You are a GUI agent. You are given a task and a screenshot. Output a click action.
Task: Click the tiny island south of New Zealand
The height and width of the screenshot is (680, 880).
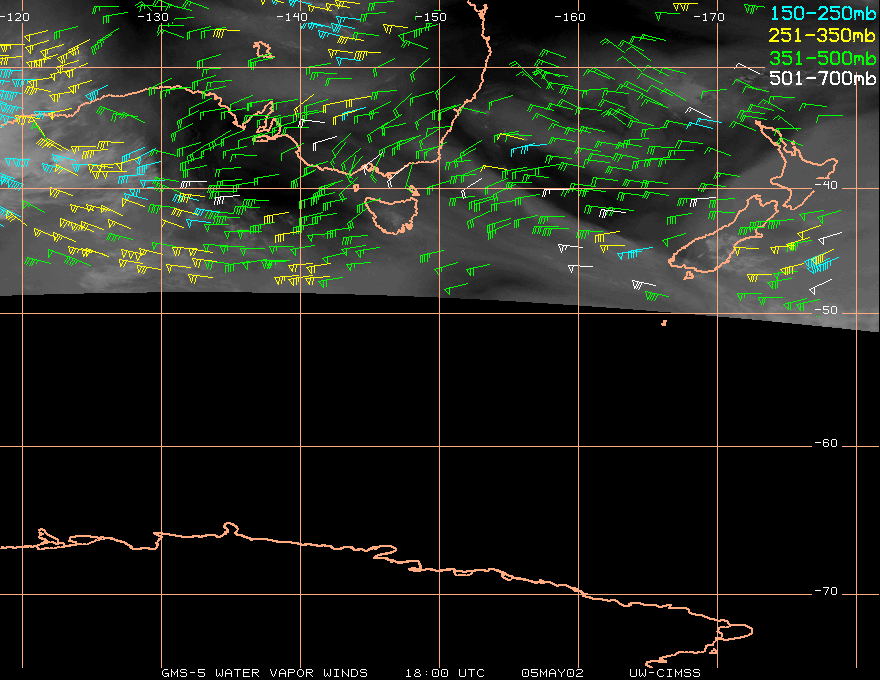click(x=664, y=323)
